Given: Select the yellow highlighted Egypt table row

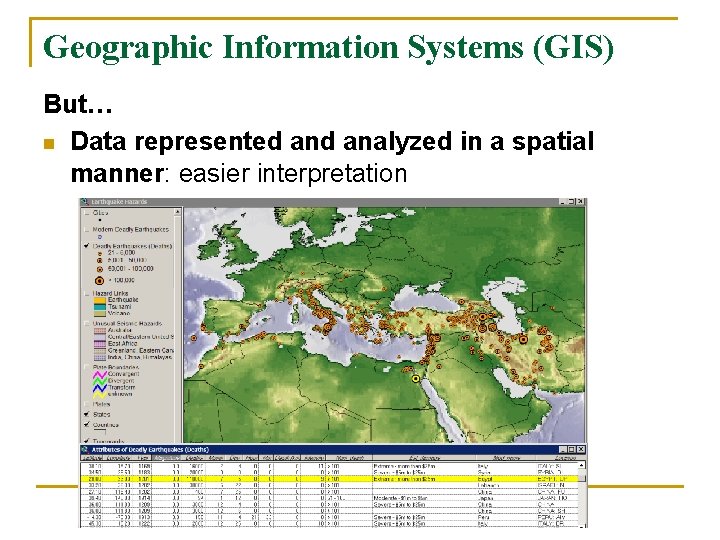Looking at the screenshot, I should click(x=329, y=479).
